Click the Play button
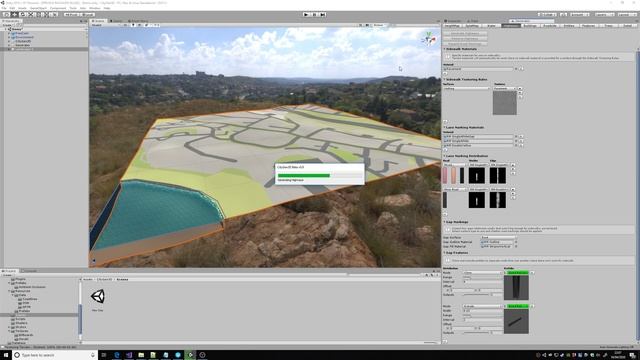This screenshot has height=360, width=640. [306, 14]
